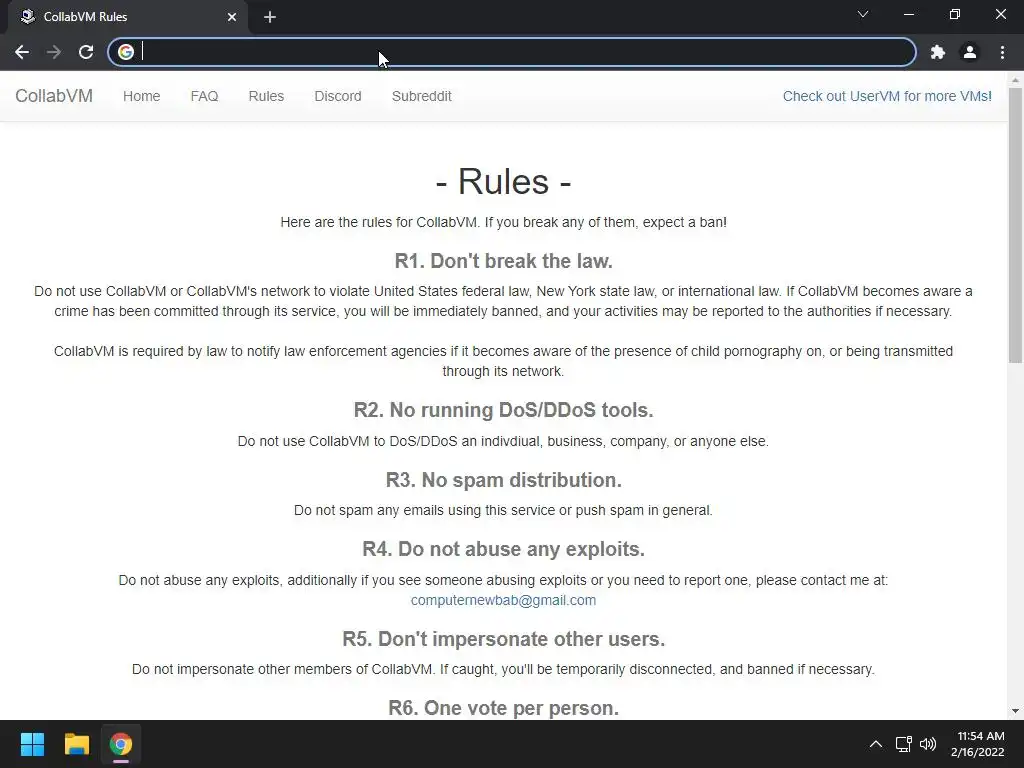Screen dimensions: 1024x768
Task: Close the CollabVM Rules tab
Action: pos(232,17)
